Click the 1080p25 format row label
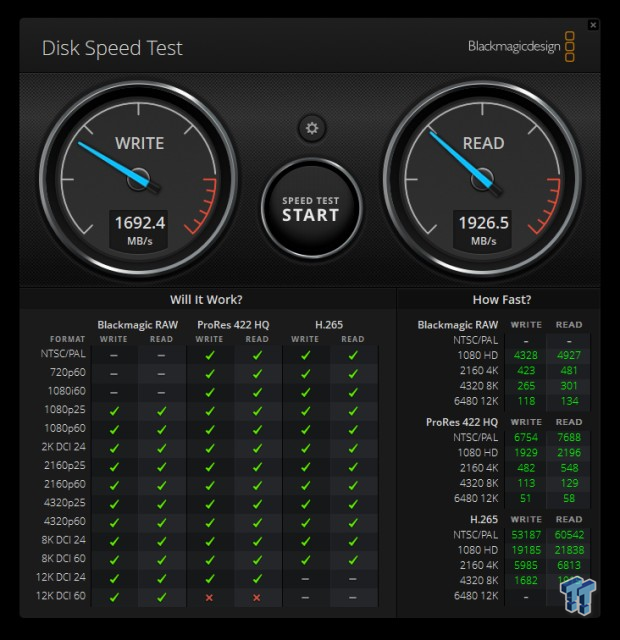Viewport: 620px width, 640px height. [x=65, y=409]
